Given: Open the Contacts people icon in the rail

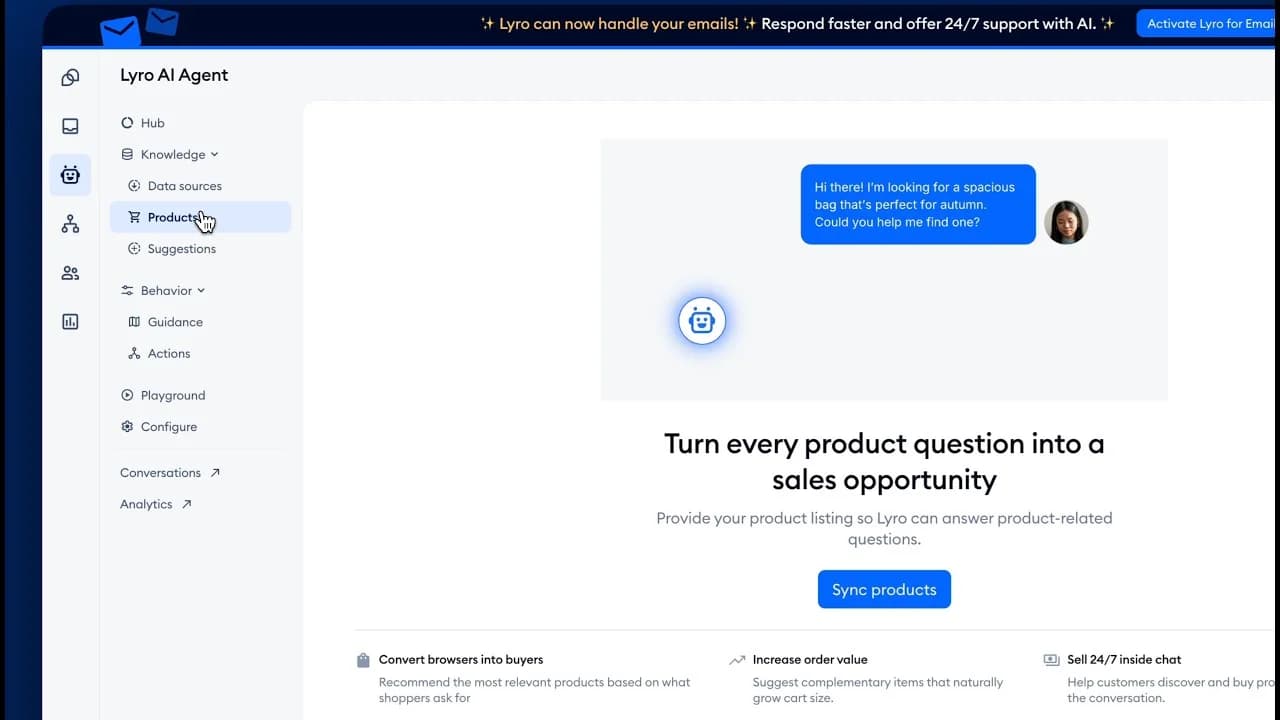Looking at the screenshot, I should (x=70, y=273).
